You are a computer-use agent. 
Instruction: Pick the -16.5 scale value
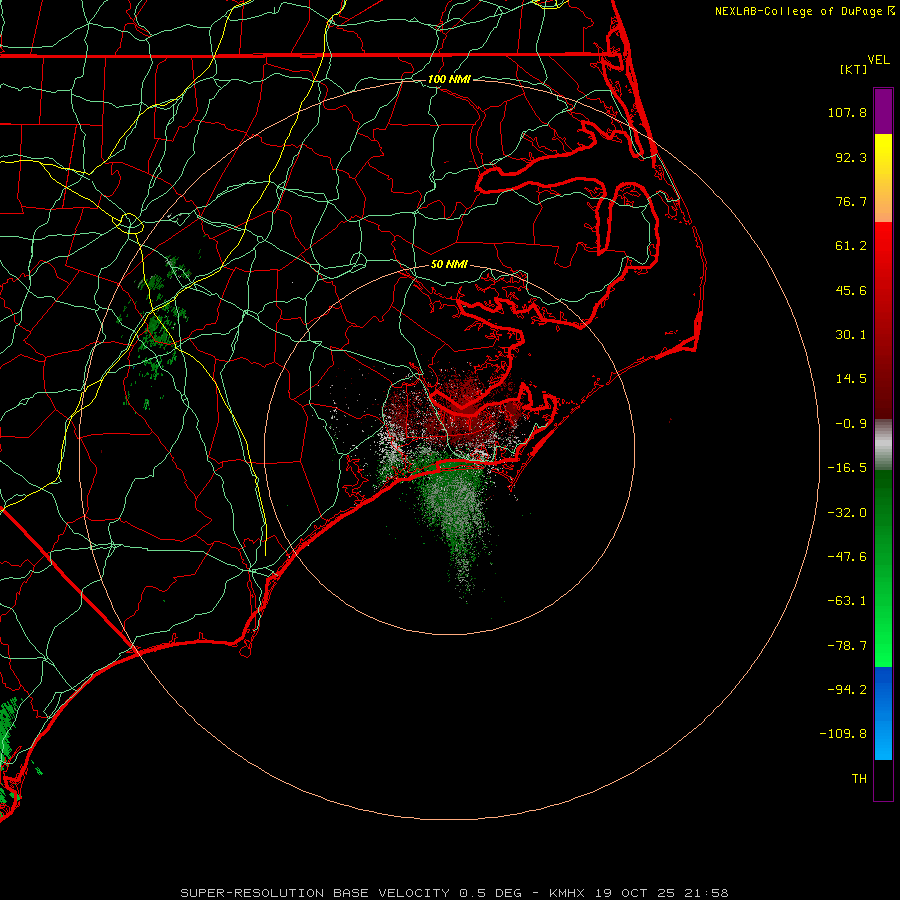pyautogui.click(x=847, y=468)
